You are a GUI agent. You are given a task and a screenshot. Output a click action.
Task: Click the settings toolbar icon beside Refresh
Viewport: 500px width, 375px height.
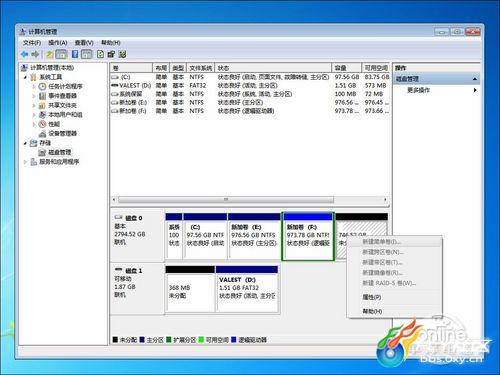[x=111, y=54]
